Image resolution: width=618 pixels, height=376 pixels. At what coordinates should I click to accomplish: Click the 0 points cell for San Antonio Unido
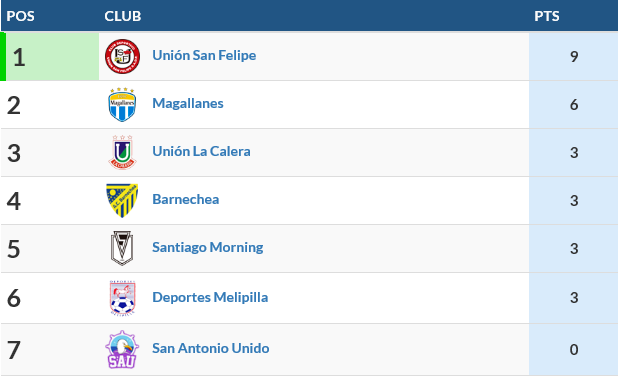coord(573,350)
